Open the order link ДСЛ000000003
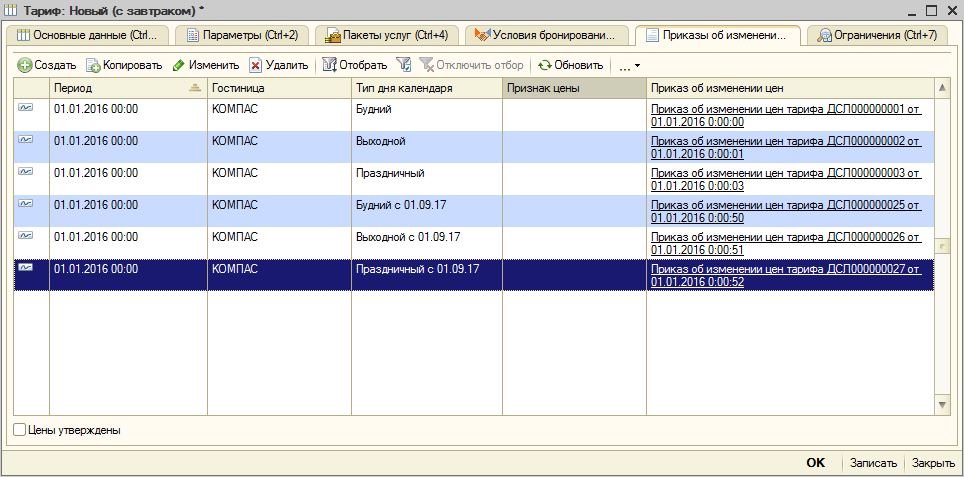Viewport: 964px width, 477px height. 786,179
